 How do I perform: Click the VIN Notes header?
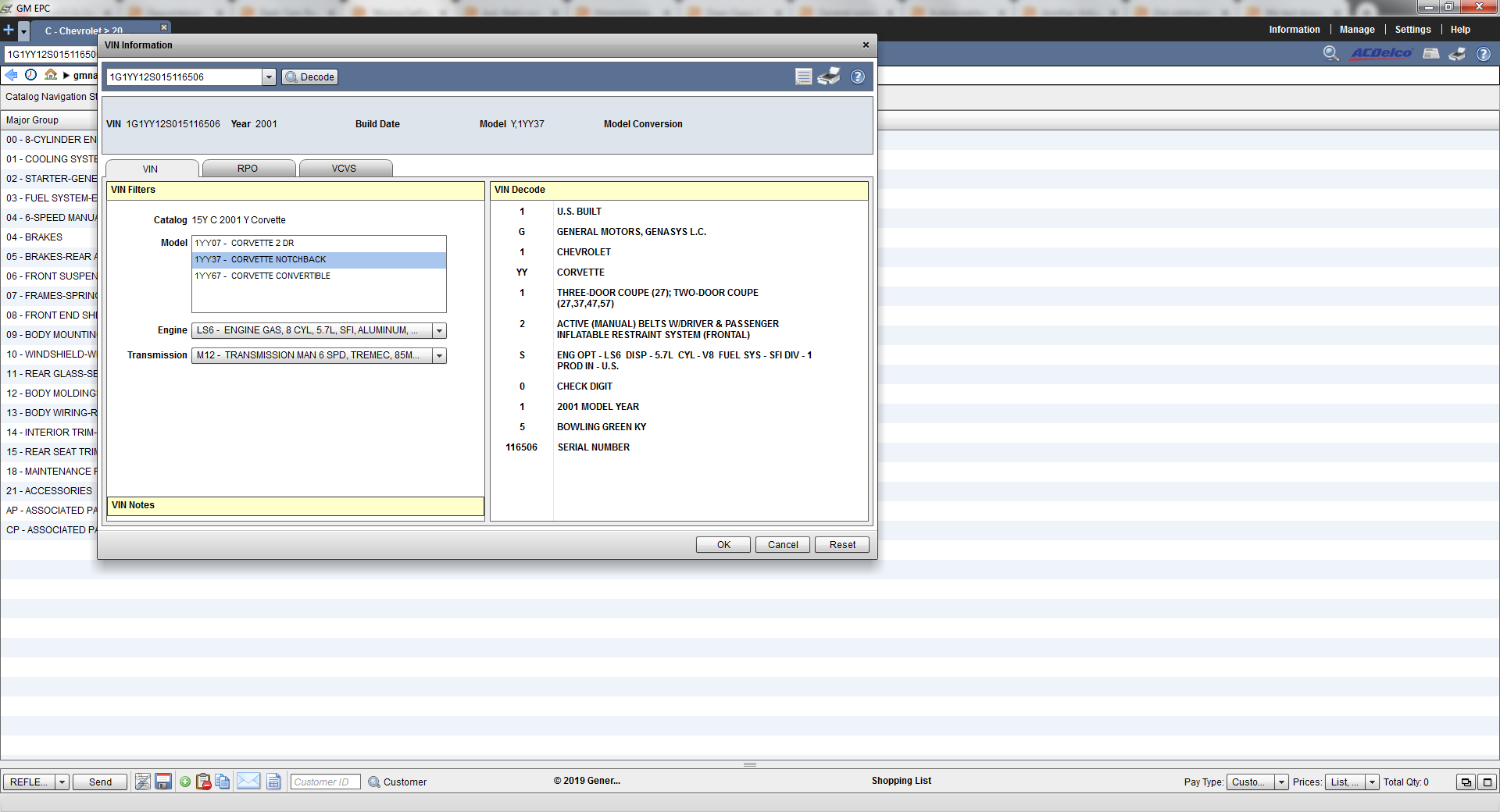[x=295, y=506]
